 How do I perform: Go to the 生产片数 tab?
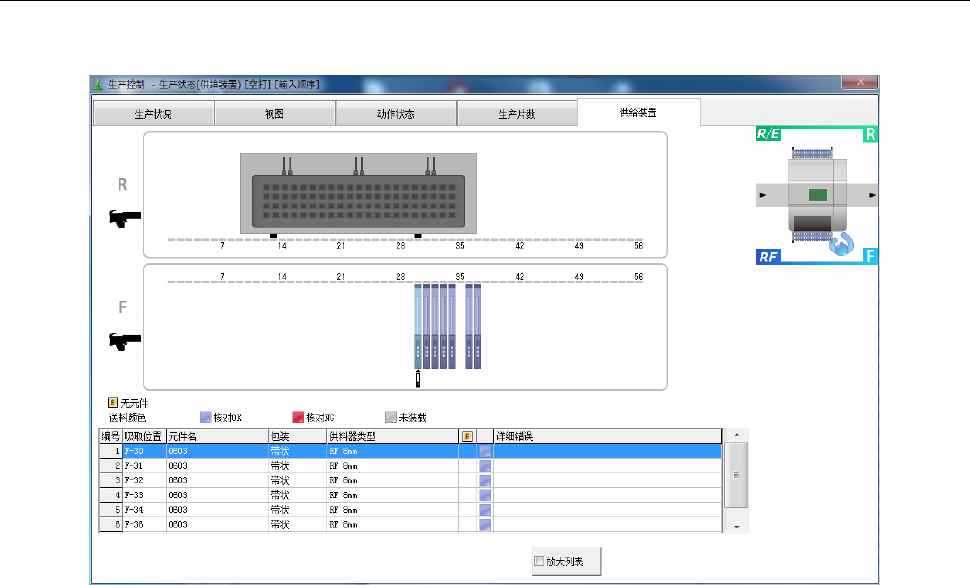coord(517,114)
